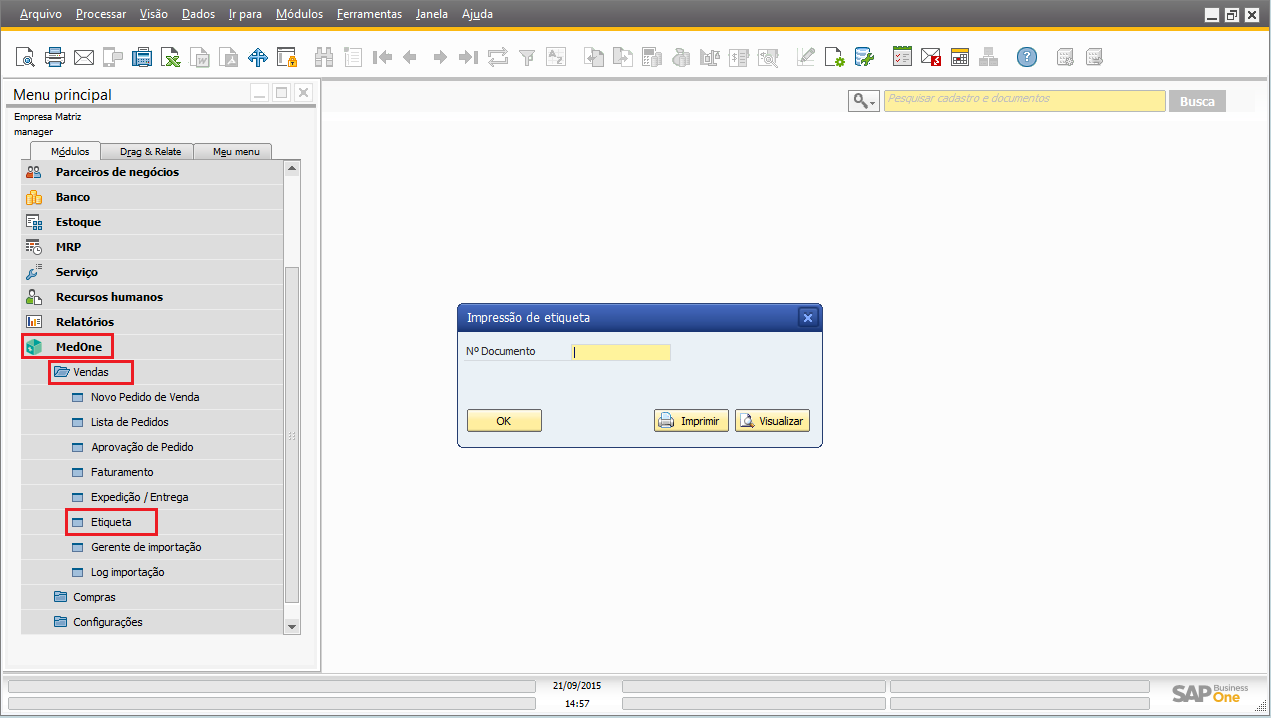This screenshot has height=718, width=1271.
Task: Open the Arquivo menu
Action: [x=41, y=14]
